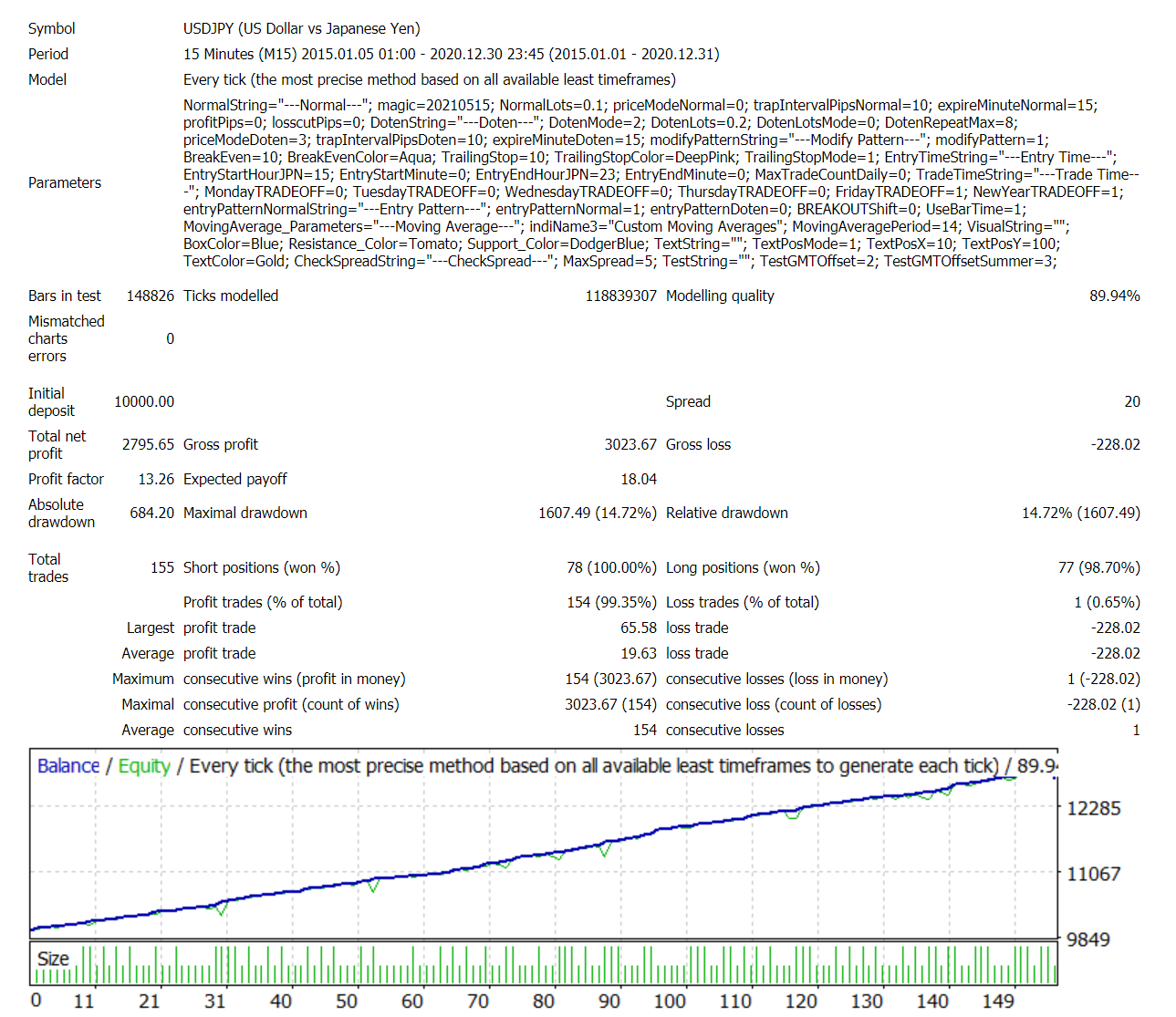Image resolution: width=1176 pixels, height=1017 pixels.
Task: Click the "Ticks modelled" label
Action: click(x=231, y=296)
